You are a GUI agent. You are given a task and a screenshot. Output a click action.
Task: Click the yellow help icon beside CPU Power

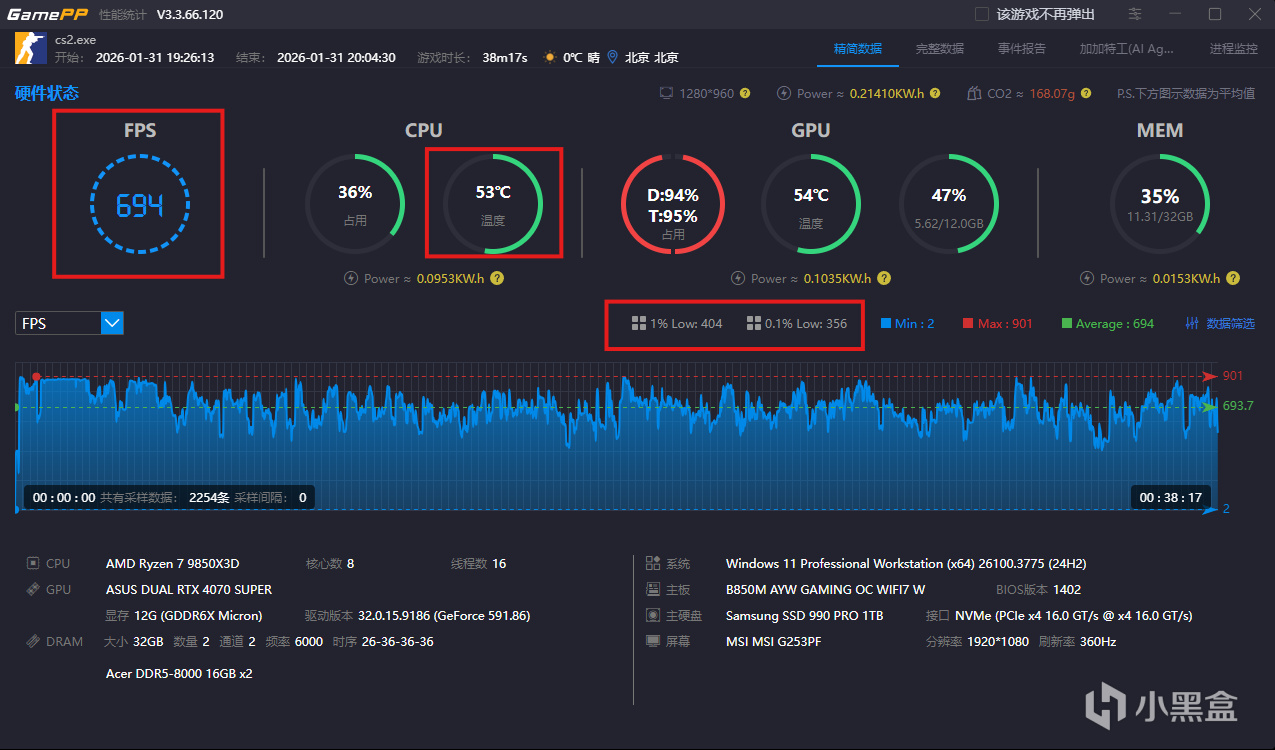pyautogui.click(x=497, y=278)
